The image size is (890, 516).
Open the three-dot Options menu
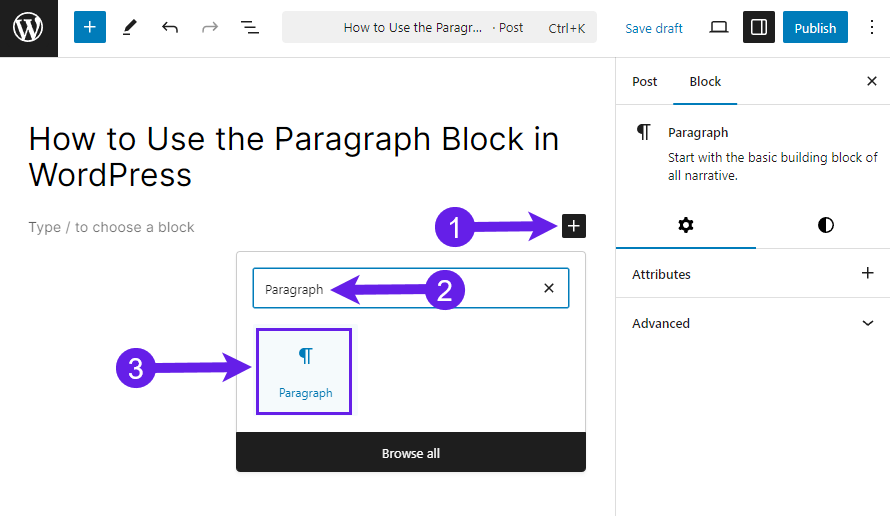pos(872,27)
